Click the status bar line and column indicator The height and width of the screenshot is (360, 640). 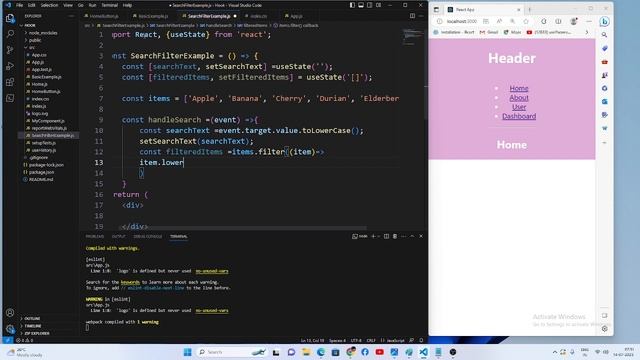click(312, 340)
